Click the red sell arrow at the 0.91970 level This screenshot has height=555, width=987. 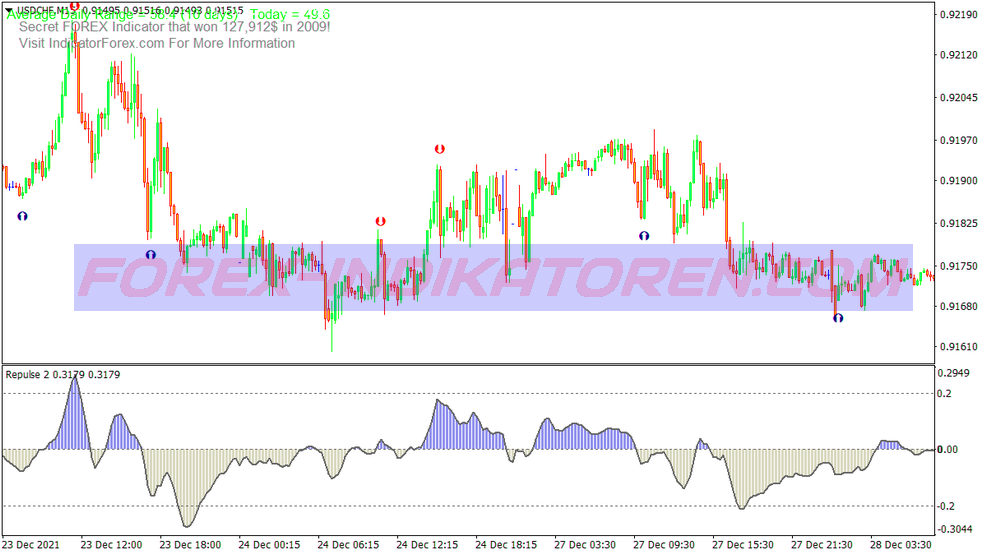coord(439,149)
